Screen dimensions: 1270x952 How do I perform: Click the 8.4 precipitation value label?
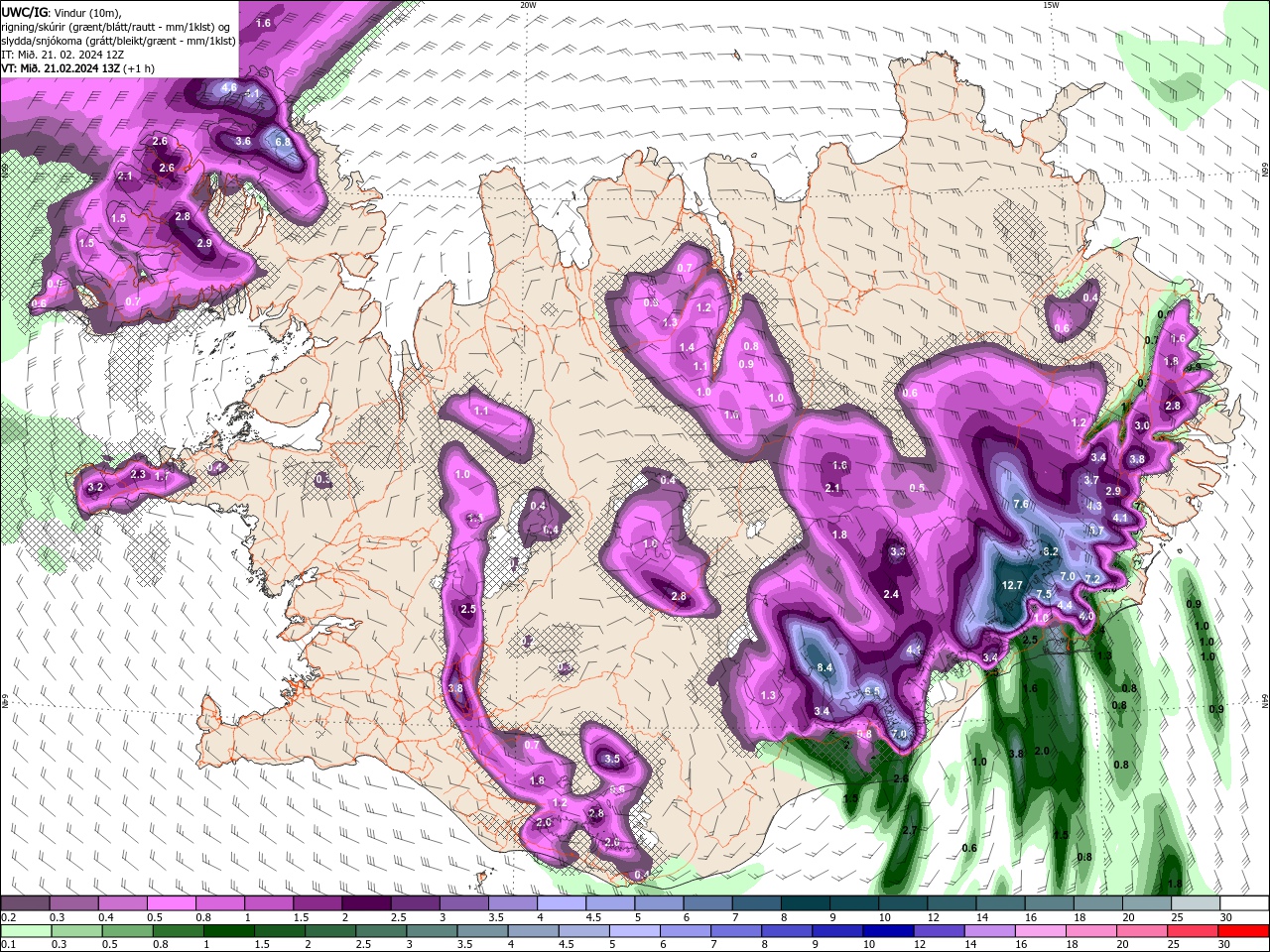click(825, 668)
